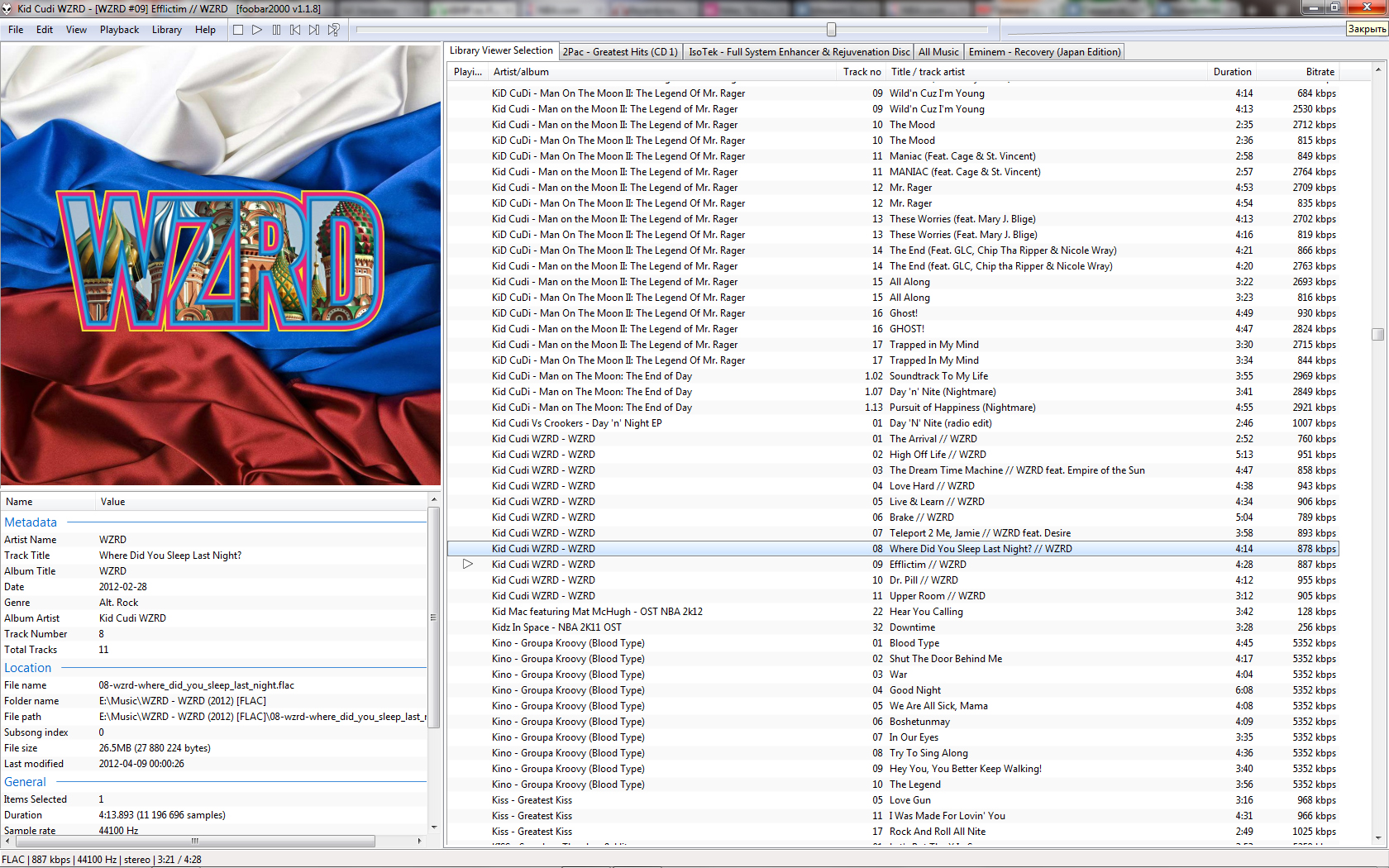Click the properties horizontal scrollbar thumb
Screen dimensions: 1389x868
194,841
